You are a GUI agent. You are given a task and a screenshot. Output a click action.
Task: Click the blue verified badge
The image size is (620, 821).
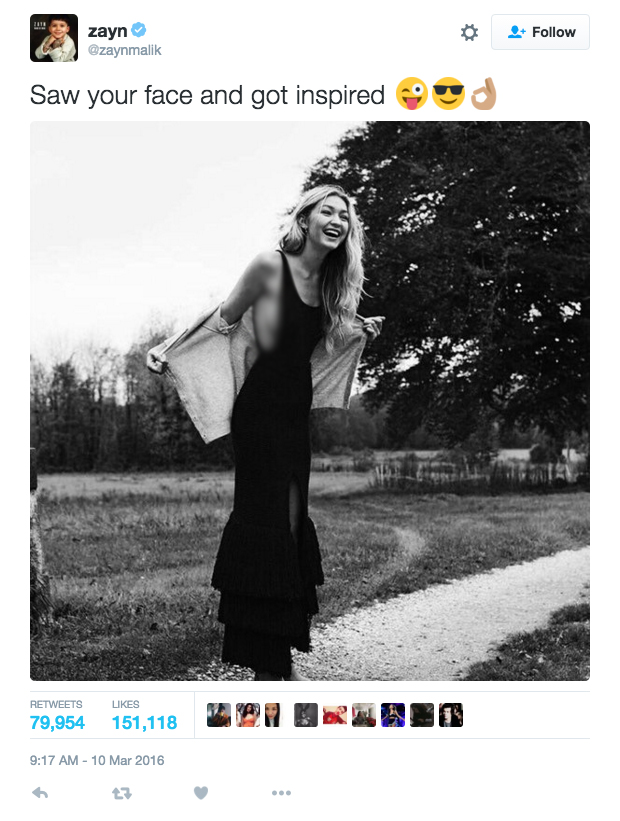pos(139,31)
